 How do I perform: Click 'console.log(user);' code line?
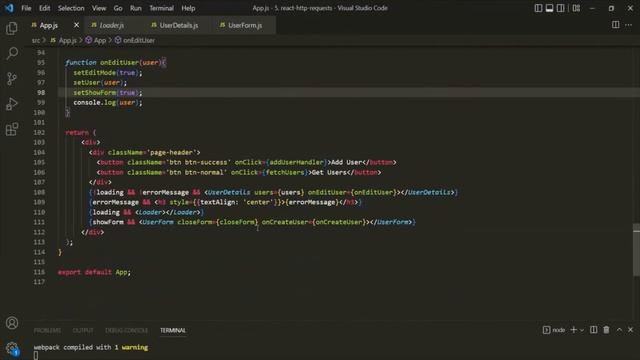click(x=108, y=102)
